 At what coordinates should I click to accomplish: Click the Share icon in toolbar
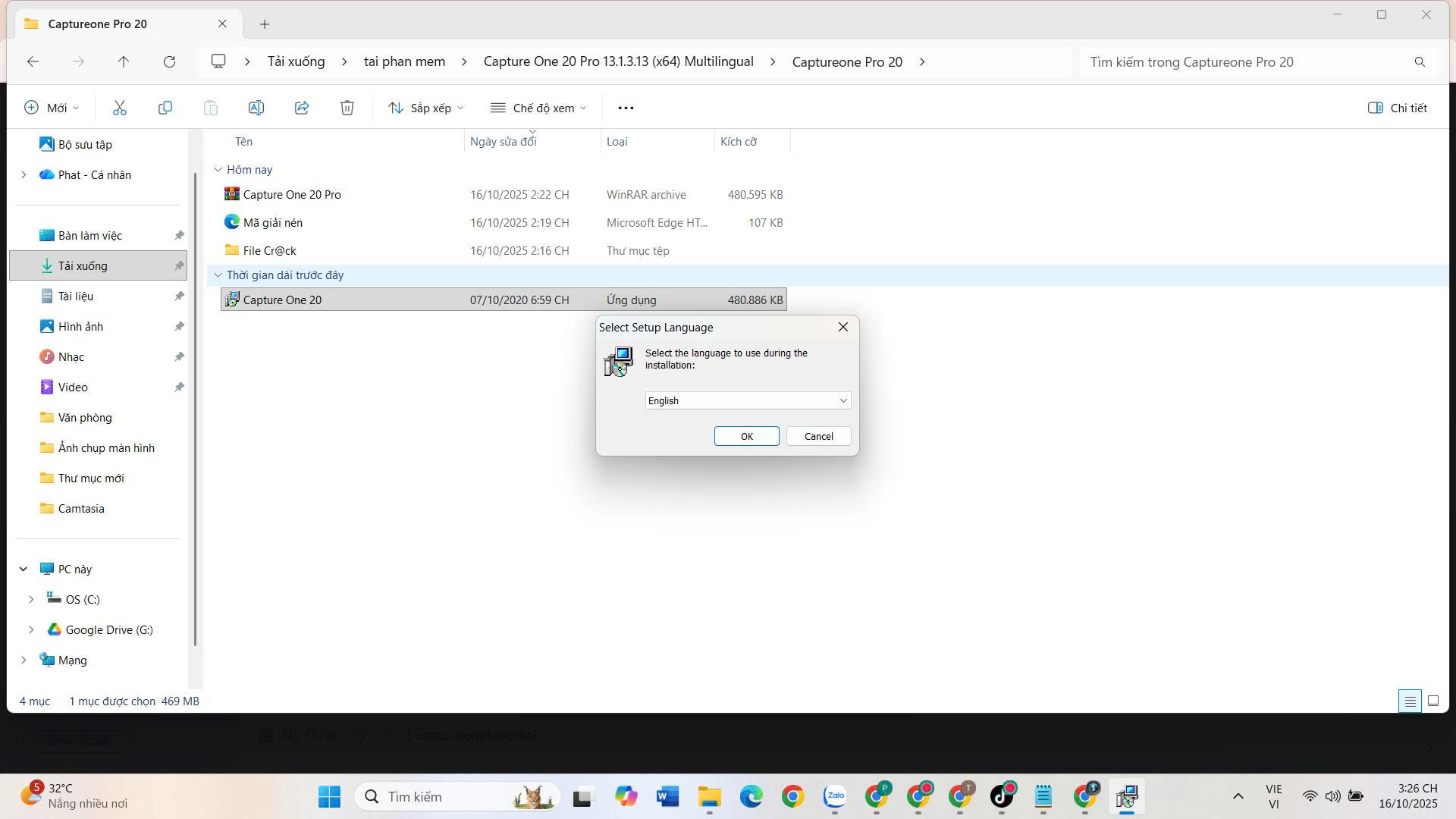pos(302,108)
